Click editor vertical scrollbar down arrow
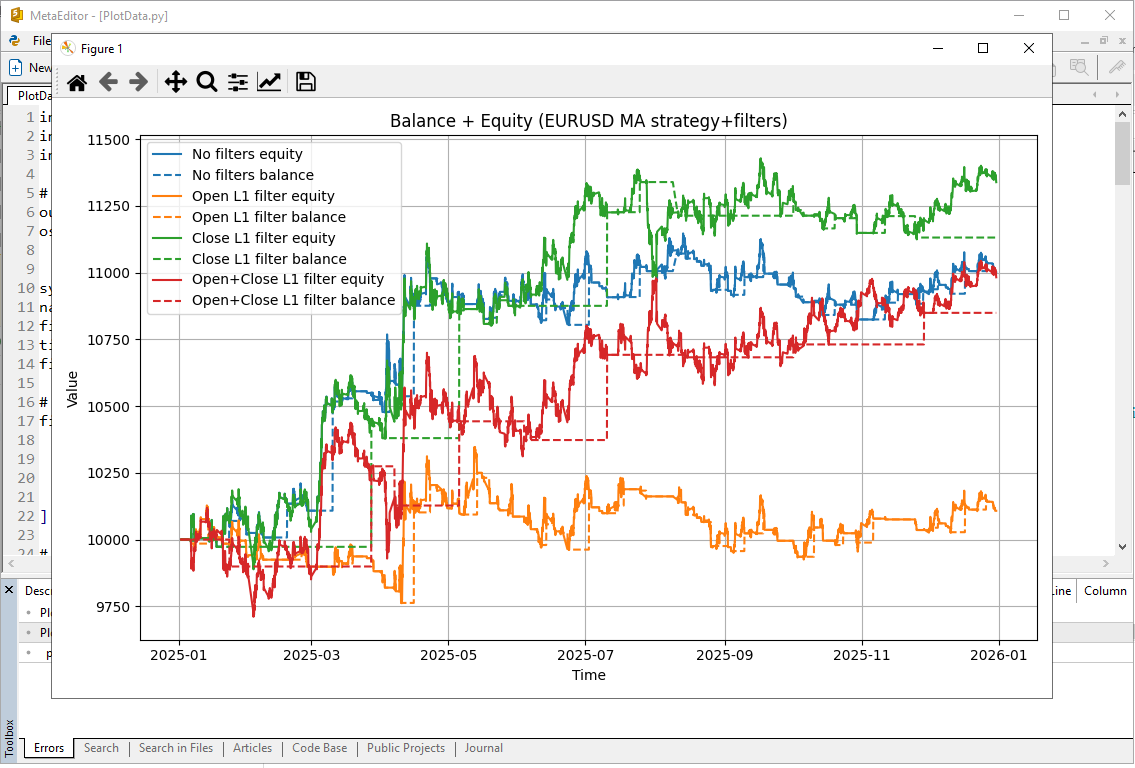This screenshot has width=1135, height=768. [x=1123, y=547]
